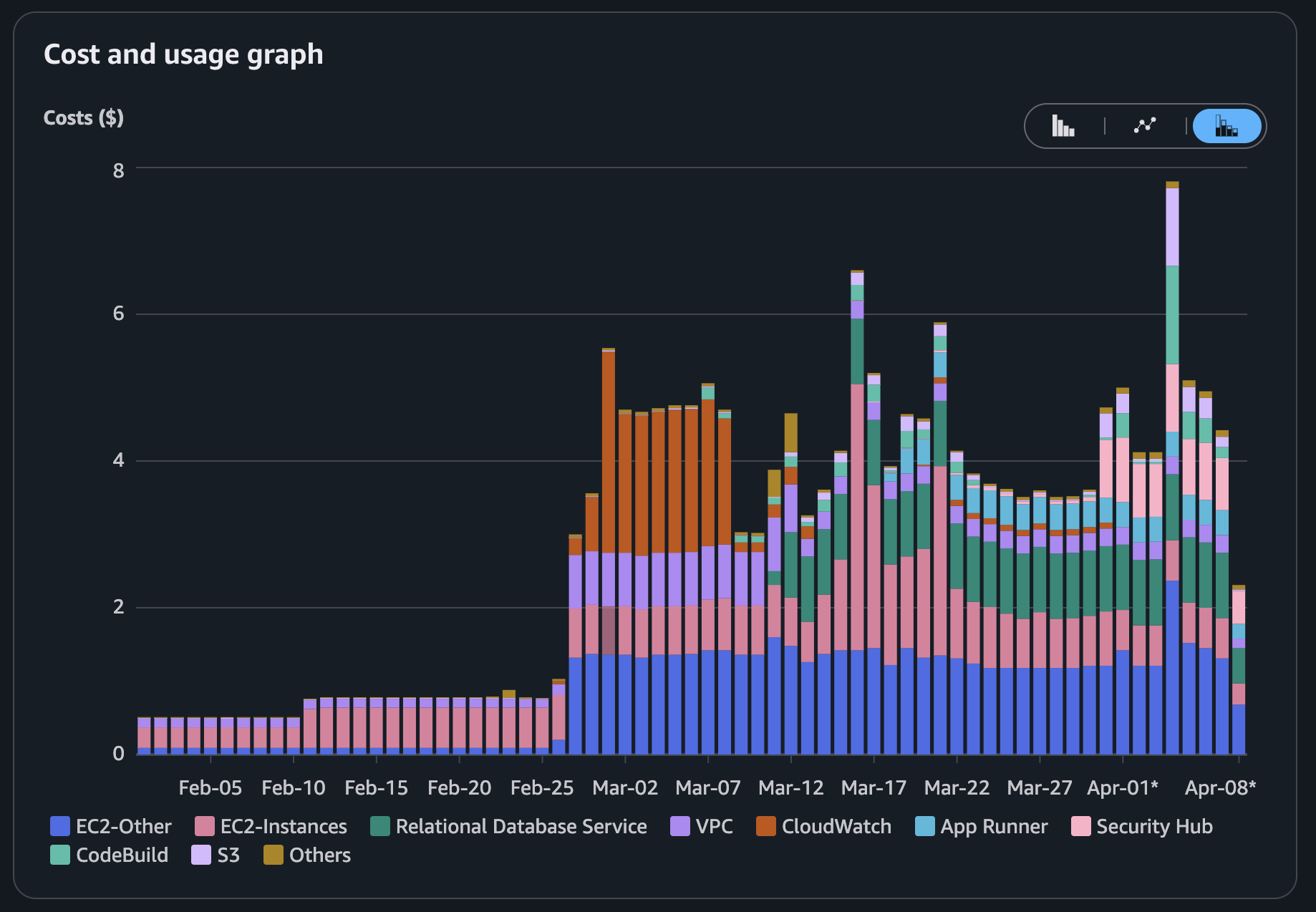Select the stacked bar chart view
Viewport: 1316px width, 912px height.
(1227, 126)
